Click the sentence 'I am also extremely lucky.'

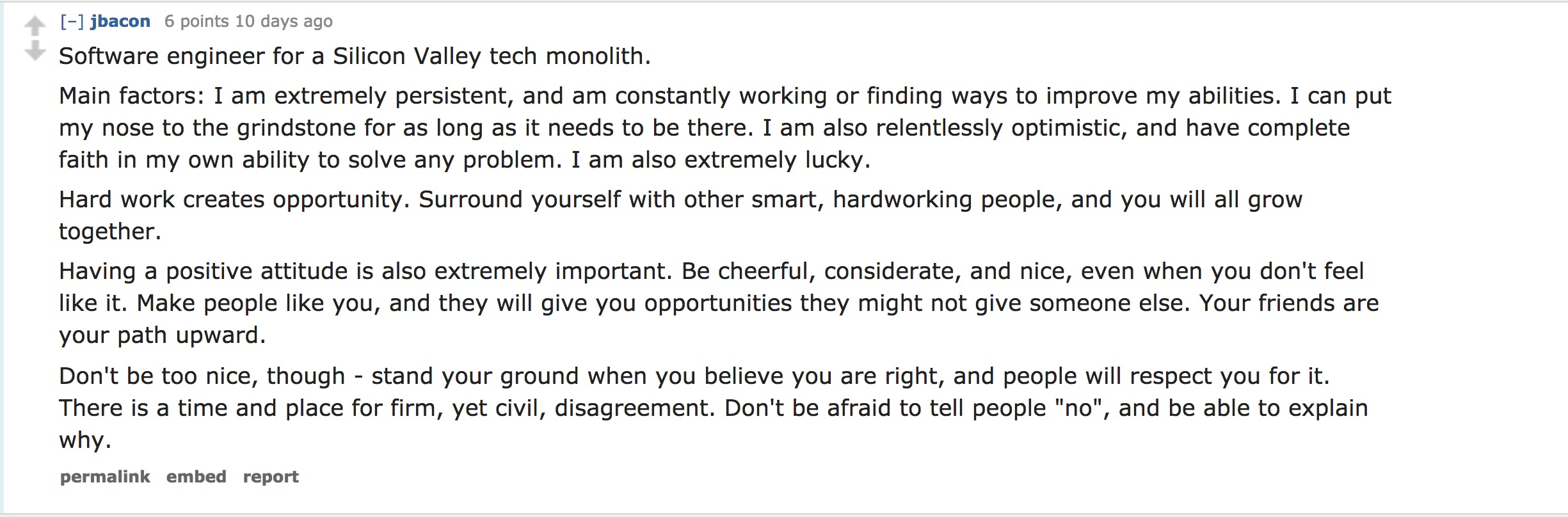point(721,160)
